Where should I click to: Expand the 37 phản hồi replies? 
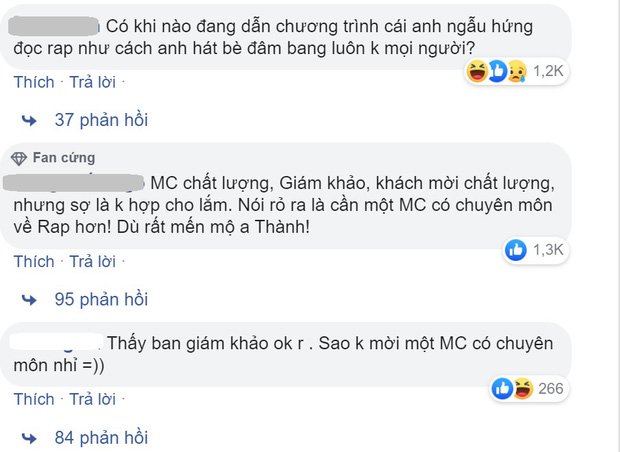(x=101, y=121)
